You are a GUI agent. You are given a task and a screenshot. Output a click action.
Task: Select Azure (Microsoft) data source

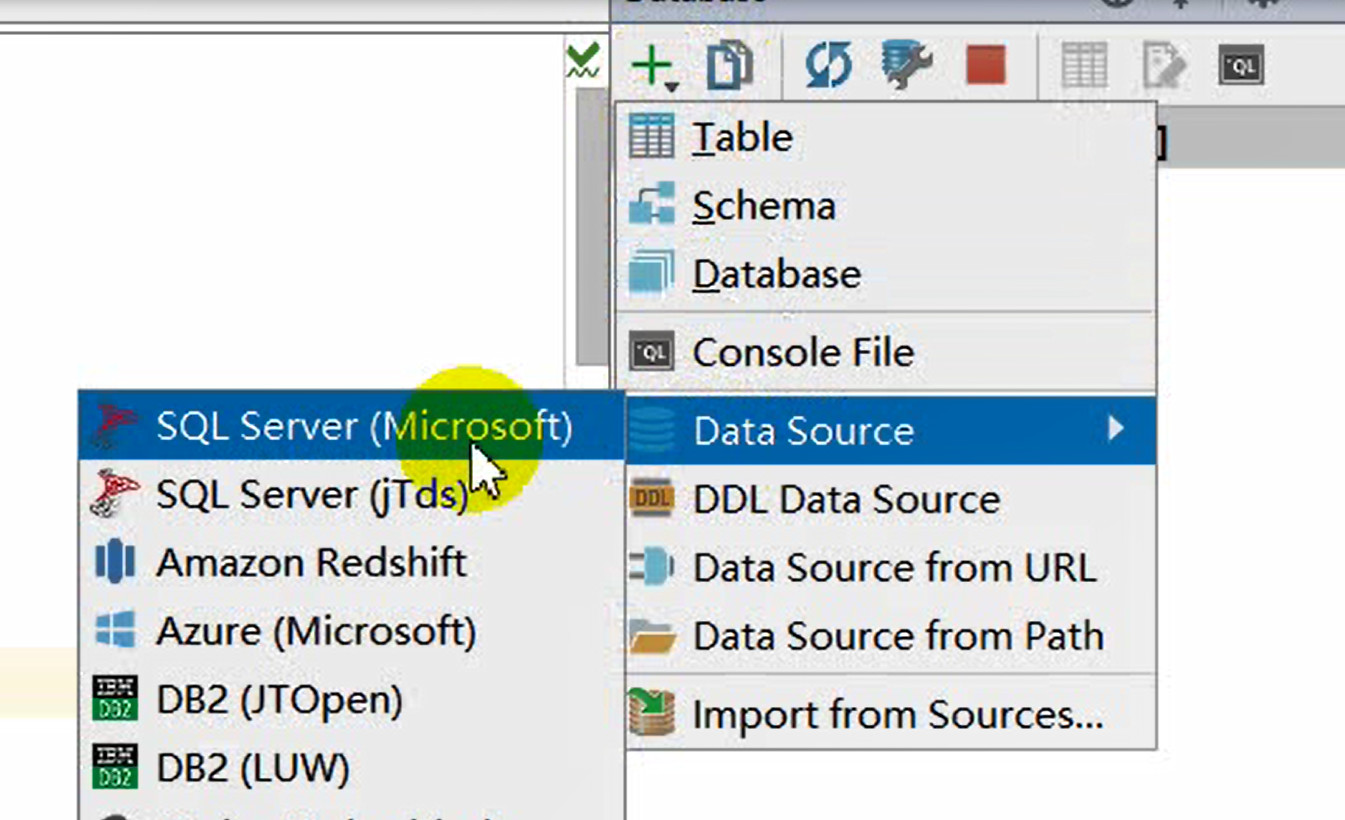click(x=352, y=631)
